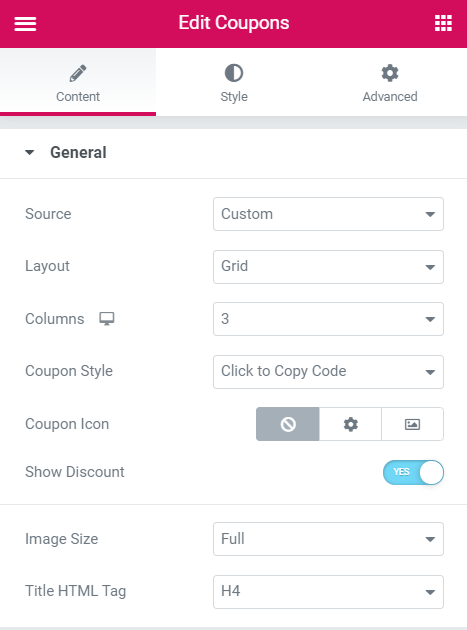This screenshot has height=630, width=467.
Task: Open the hamburger menu
Action: click(25, 24)
